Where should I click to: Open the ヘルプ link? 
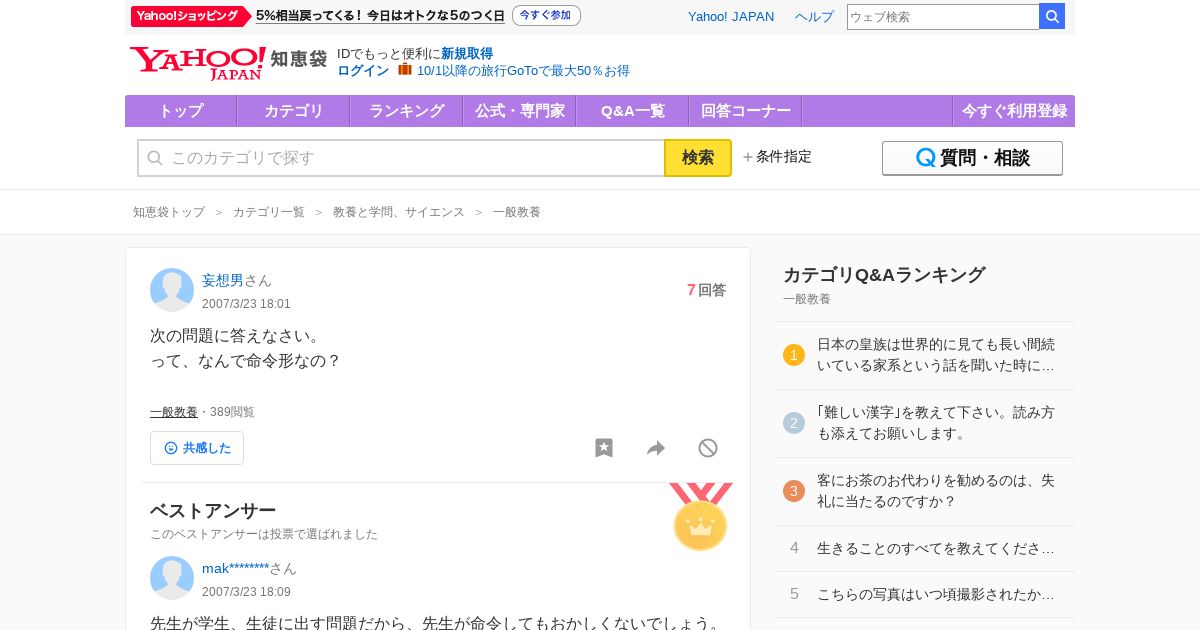814,16
